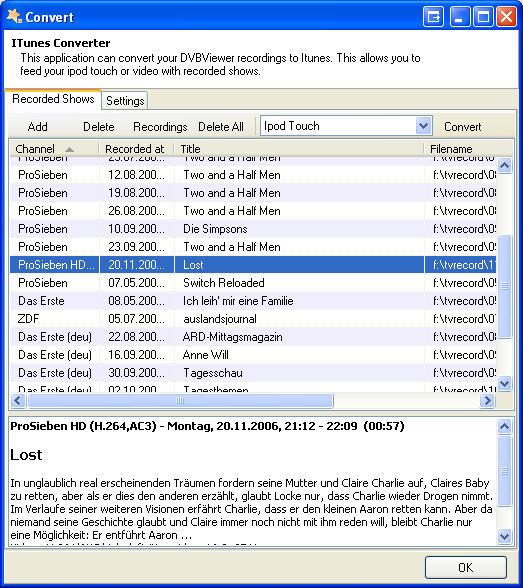Open Recordings from the toolbar
This screenshot has width=523, height=588.
pyautogui.click(x=160, y=127)
